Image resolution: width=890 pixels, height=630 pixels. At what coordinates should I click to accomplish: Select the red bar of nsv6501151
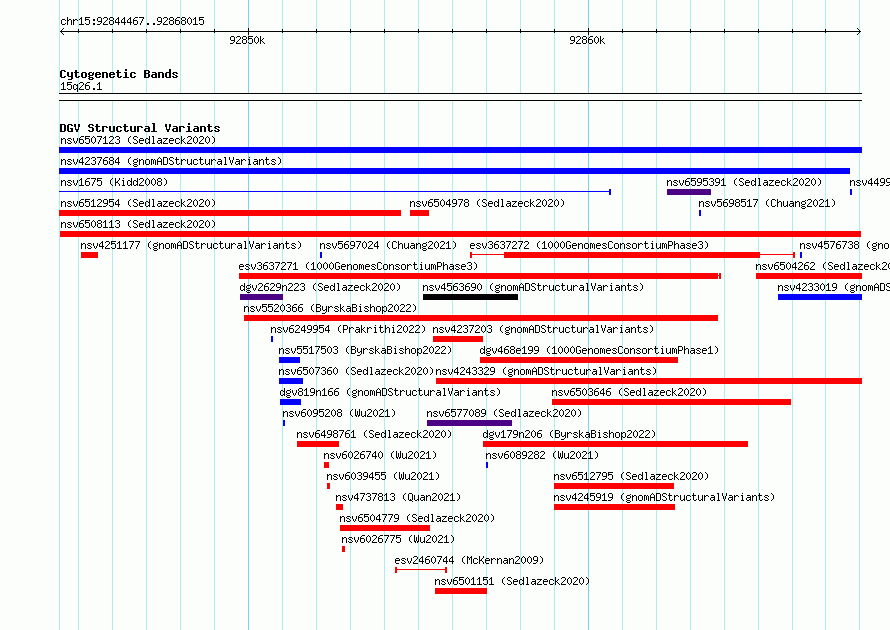pyautogui.click(x=461, y=591)
